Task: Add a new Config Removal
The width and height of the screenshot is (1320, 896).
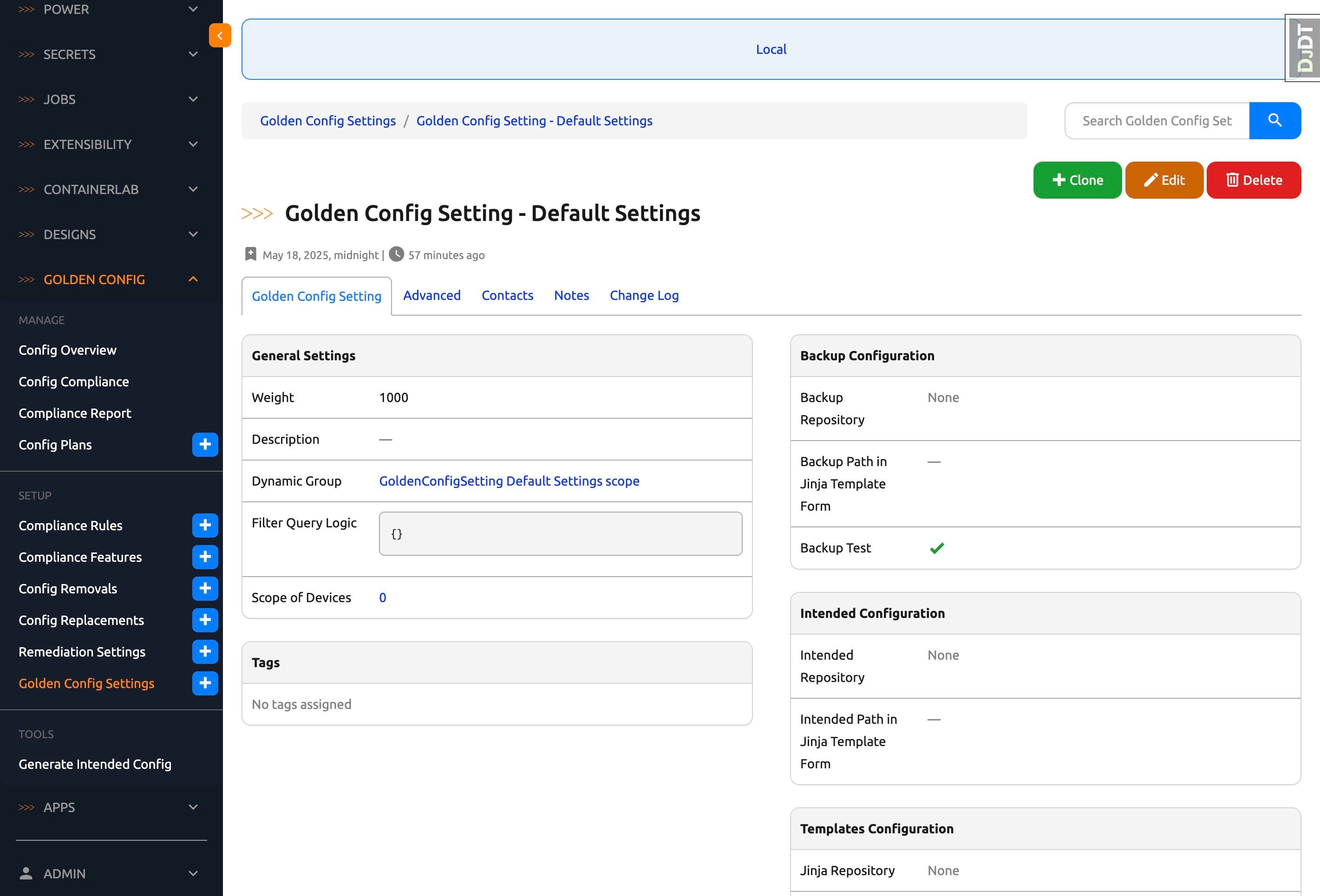Action: [205, 588]
